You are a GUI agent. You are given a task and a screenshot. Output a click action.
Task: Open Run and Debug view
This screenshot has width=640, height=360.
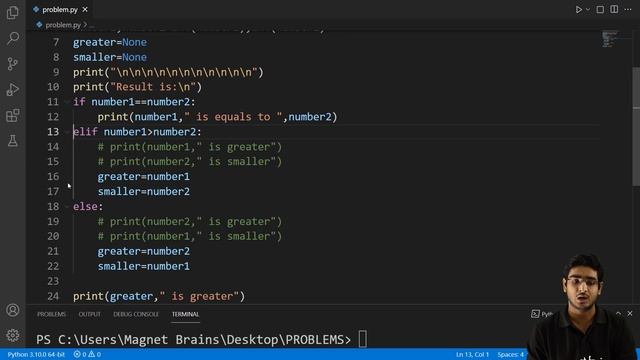click(x=13, y=89)
